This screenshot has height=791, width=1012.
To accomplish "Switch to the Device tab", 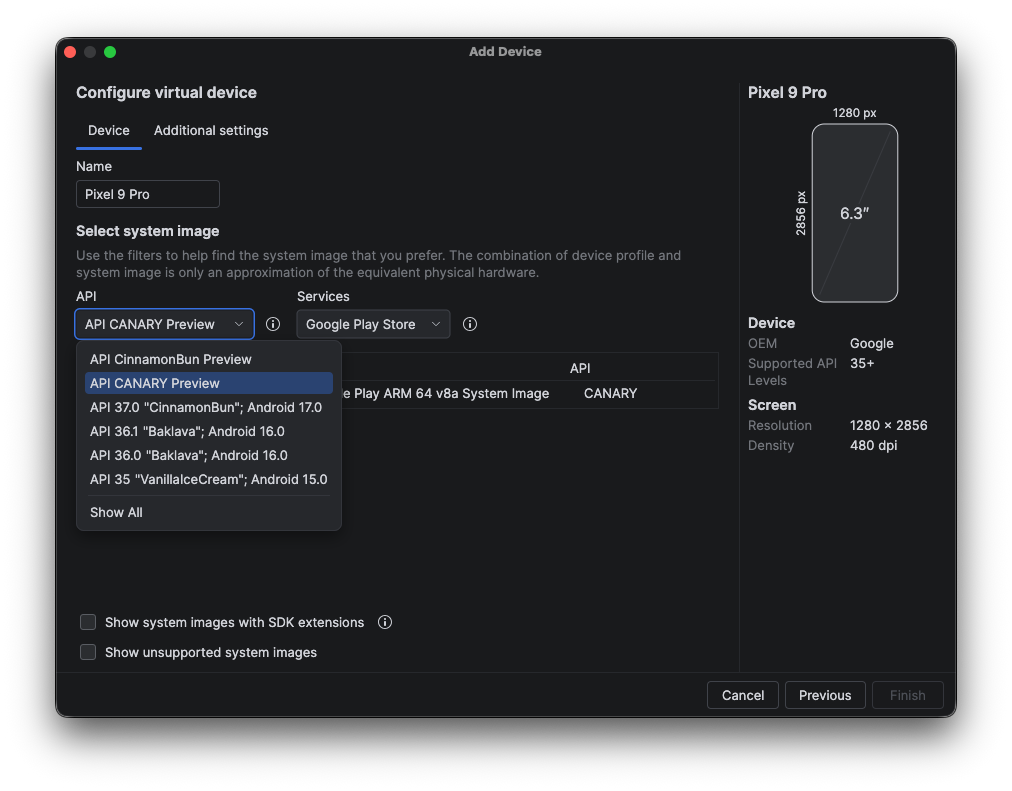I will pos(108,130).
